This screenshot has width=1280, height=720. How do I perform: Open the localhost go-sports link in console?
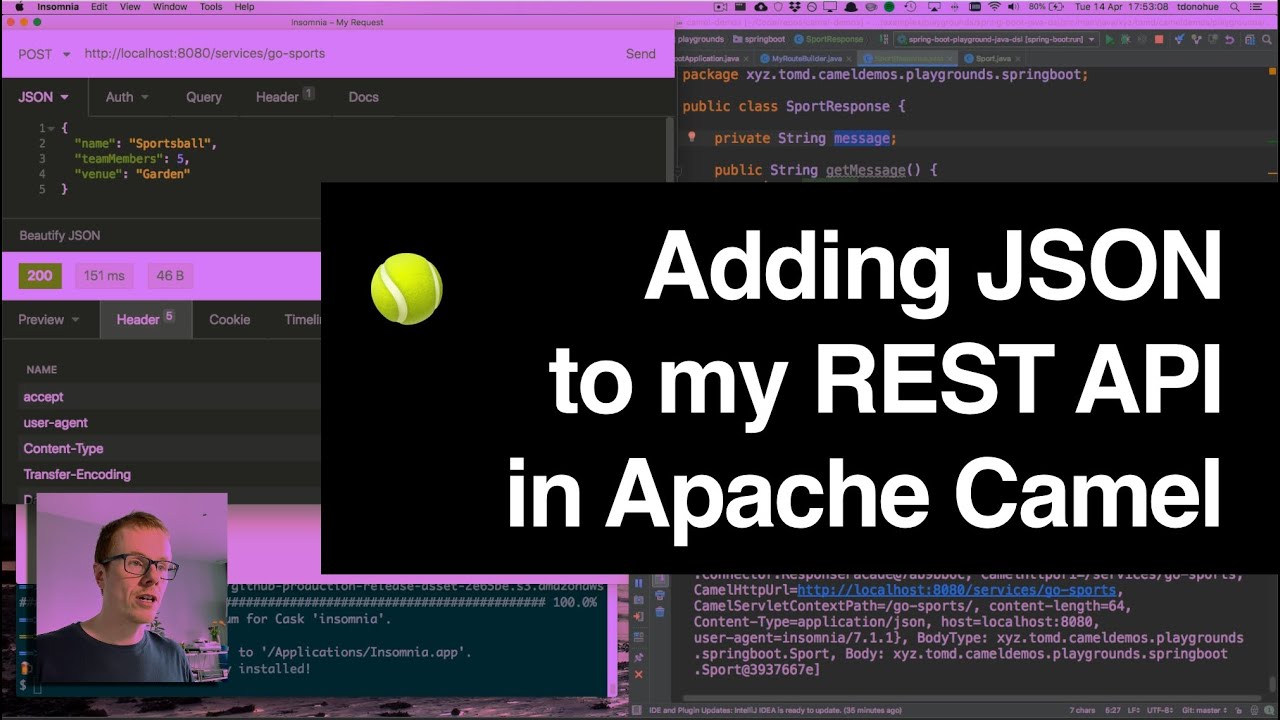click(956, 590)
